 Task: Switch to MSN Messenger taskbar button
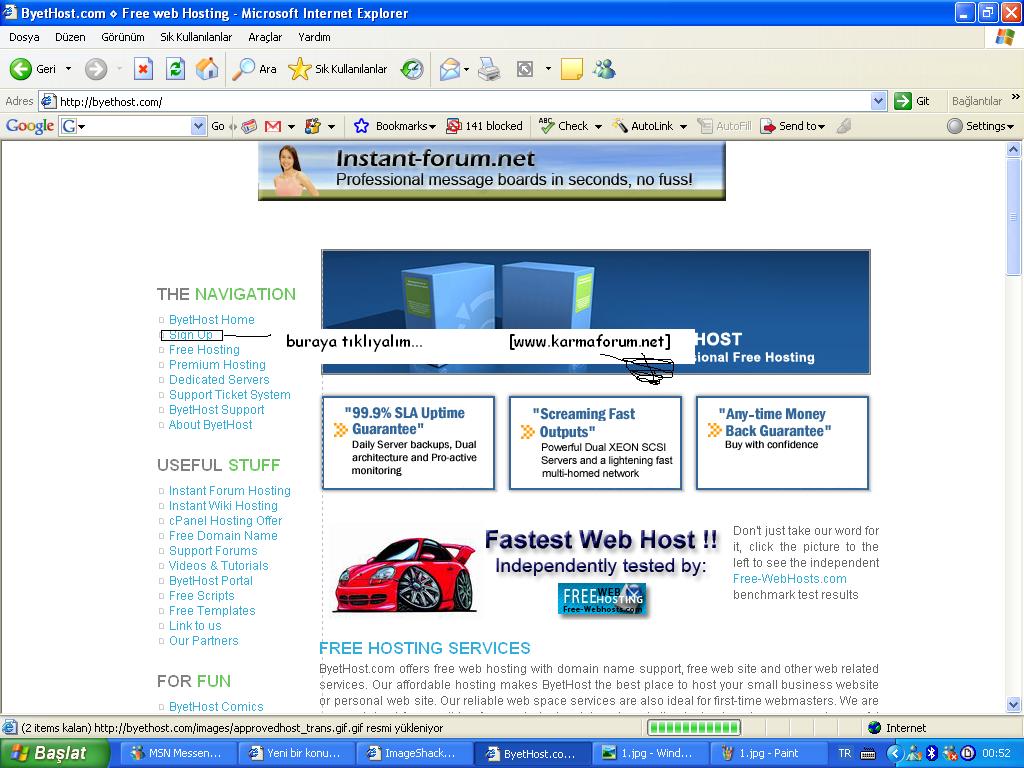click(x=178, y=753)
